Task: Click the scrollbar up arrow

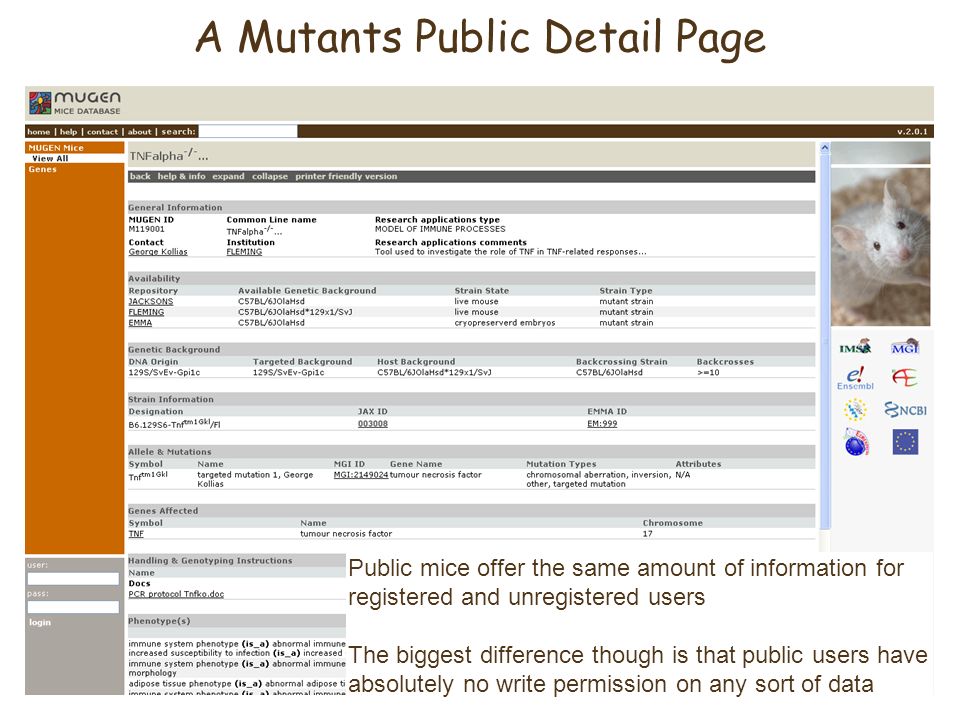Action: [x=825, y=148]
